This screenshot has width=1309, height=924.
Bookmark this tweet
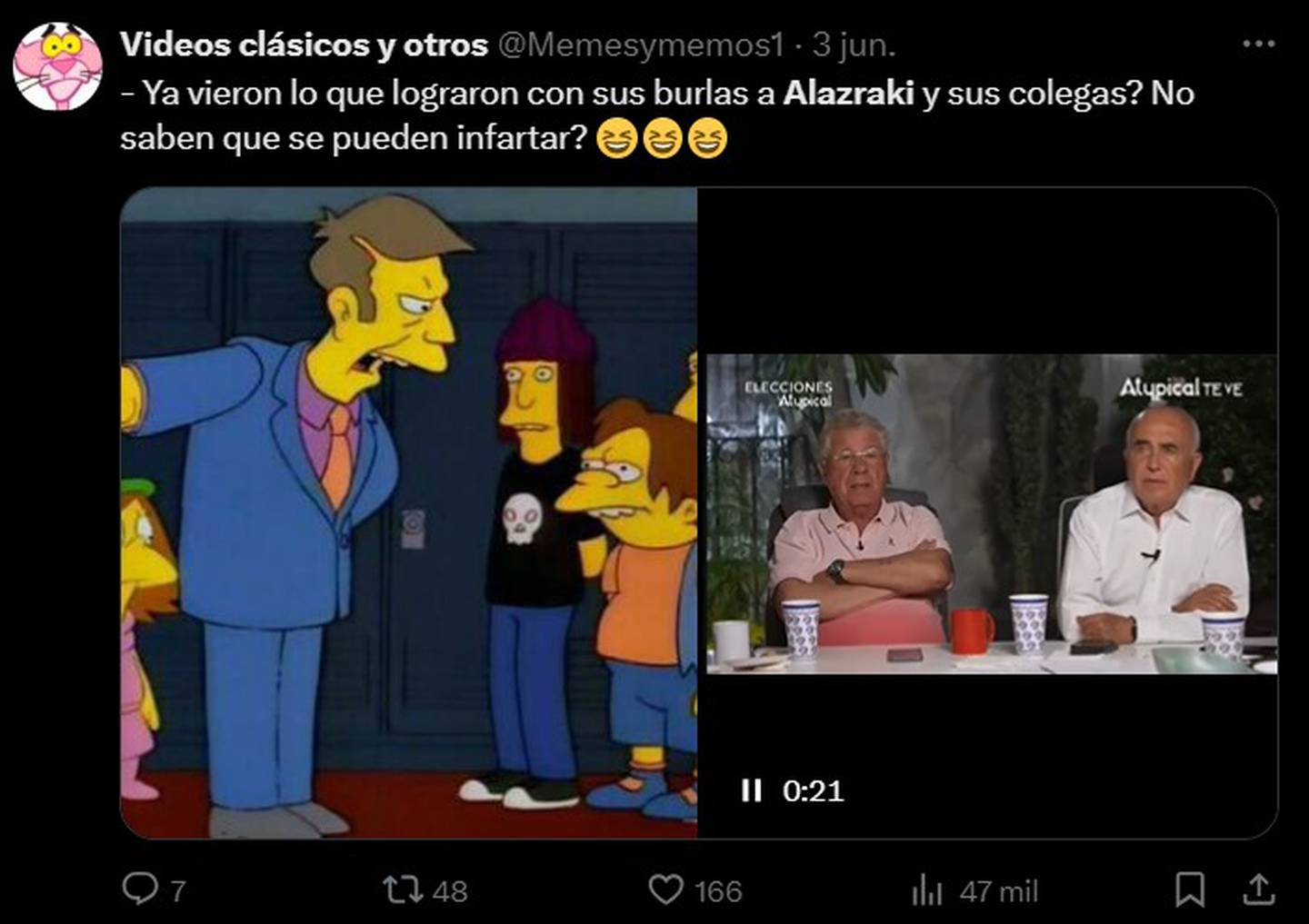point(1189,889)
